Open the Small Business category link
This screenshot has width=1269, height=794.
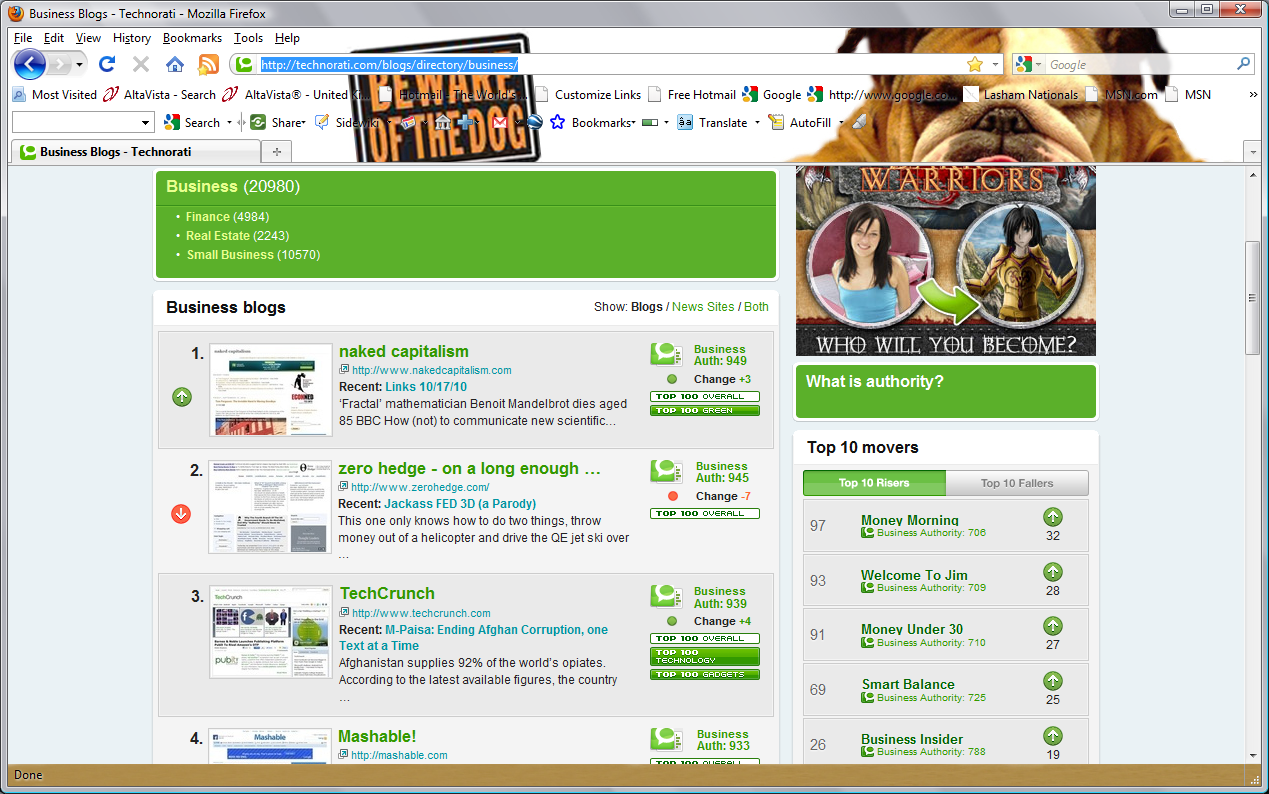pyautogui.click(x=230, y=255)
